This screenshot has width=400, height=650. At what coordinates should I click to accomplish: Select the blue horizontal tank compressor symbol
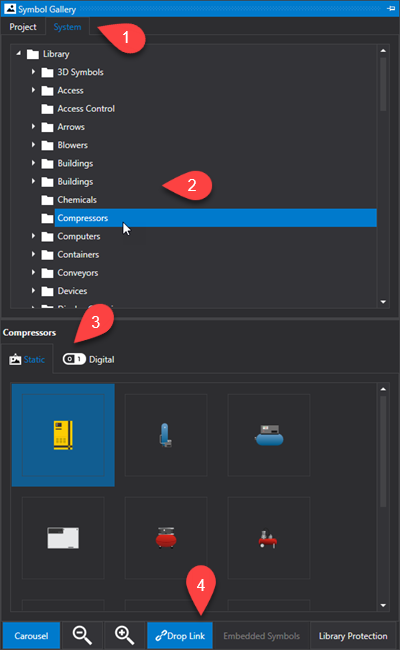(269, 435)
